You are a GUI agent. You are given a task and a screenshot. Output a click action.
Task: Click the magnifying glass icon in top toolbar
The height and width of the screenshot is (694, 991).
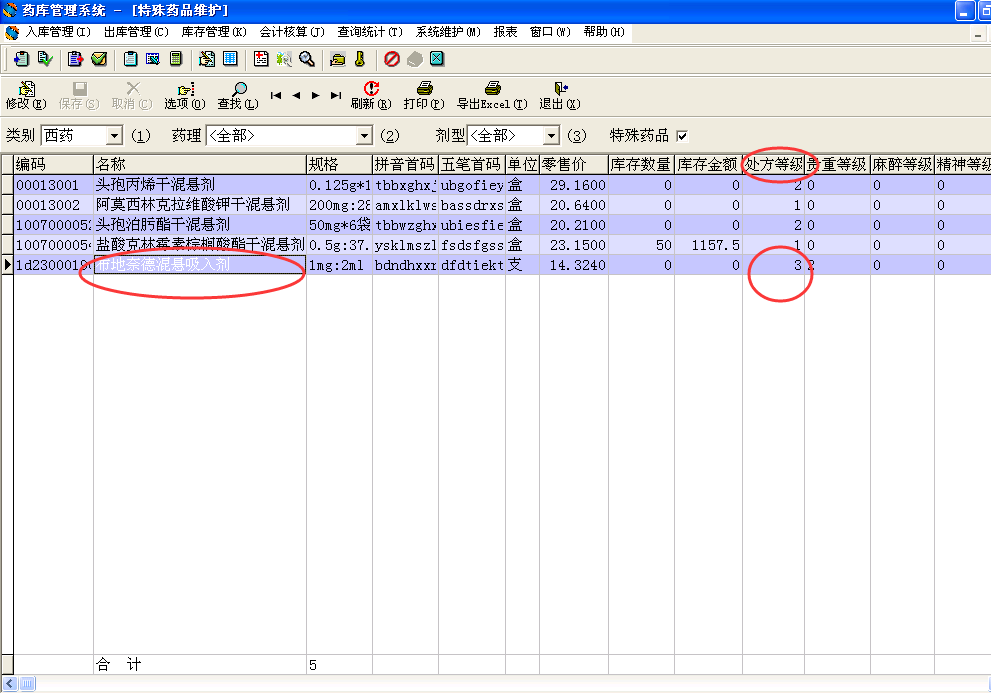[307, 59]
